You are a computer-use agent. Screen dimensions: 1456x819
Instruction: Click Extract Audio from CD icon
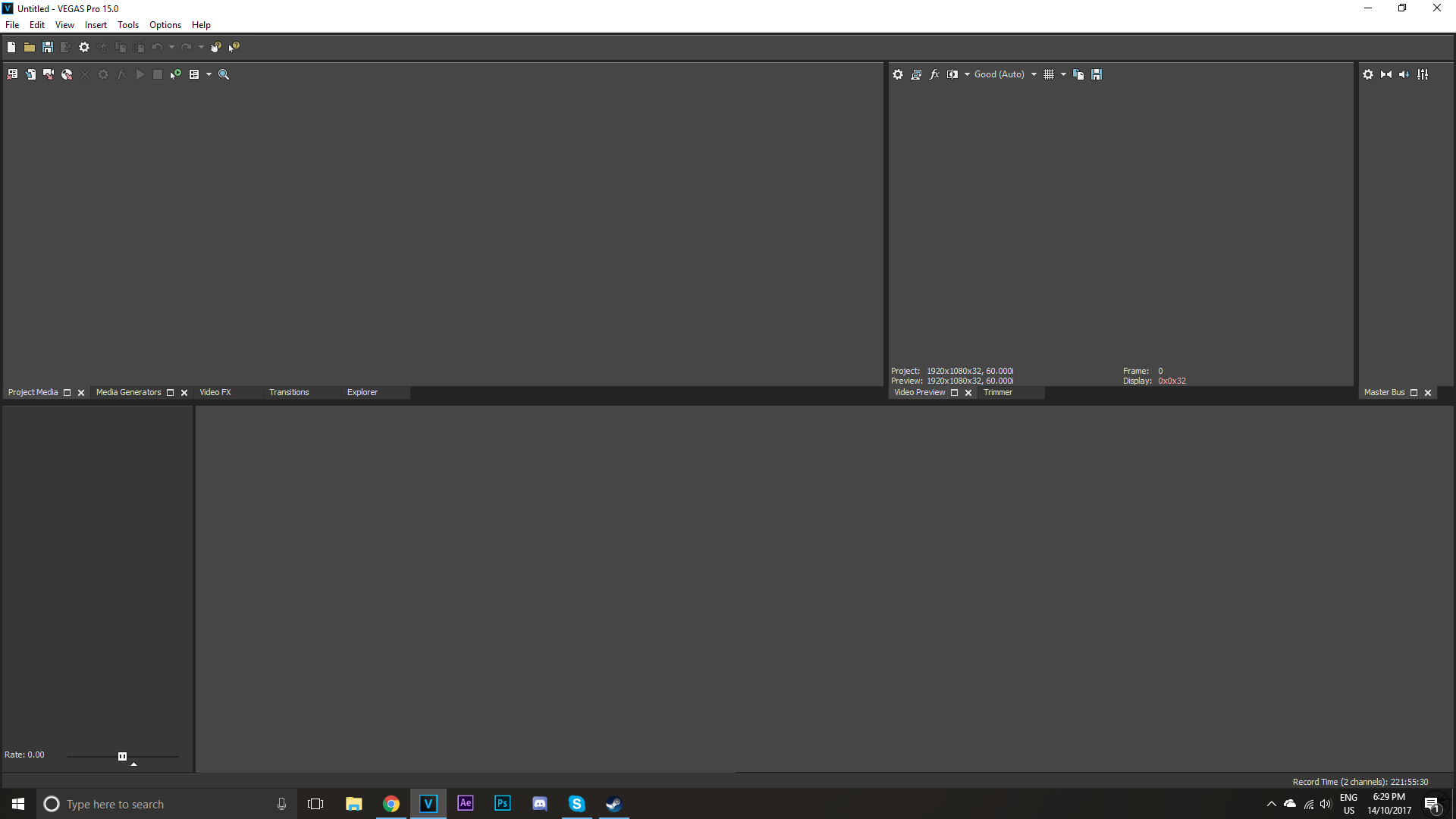click(x=67, y=74)
